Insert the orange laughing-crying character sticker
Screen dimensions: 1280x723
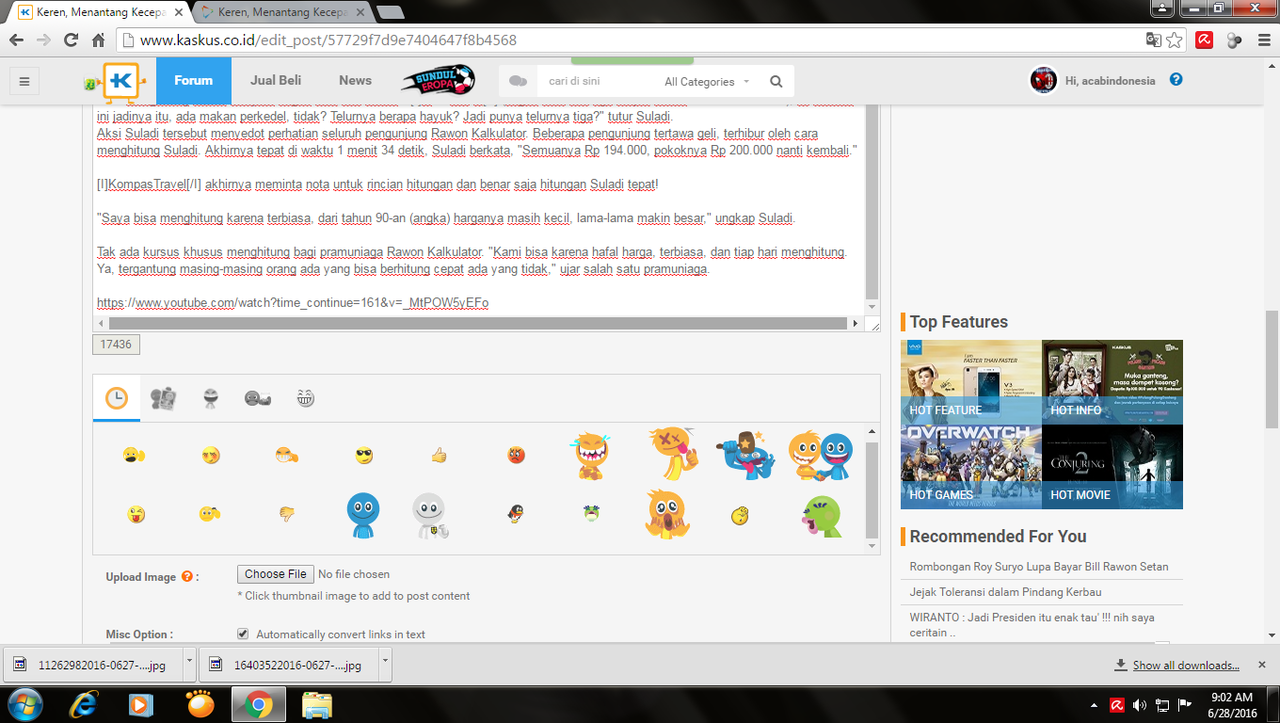point(591,455)
